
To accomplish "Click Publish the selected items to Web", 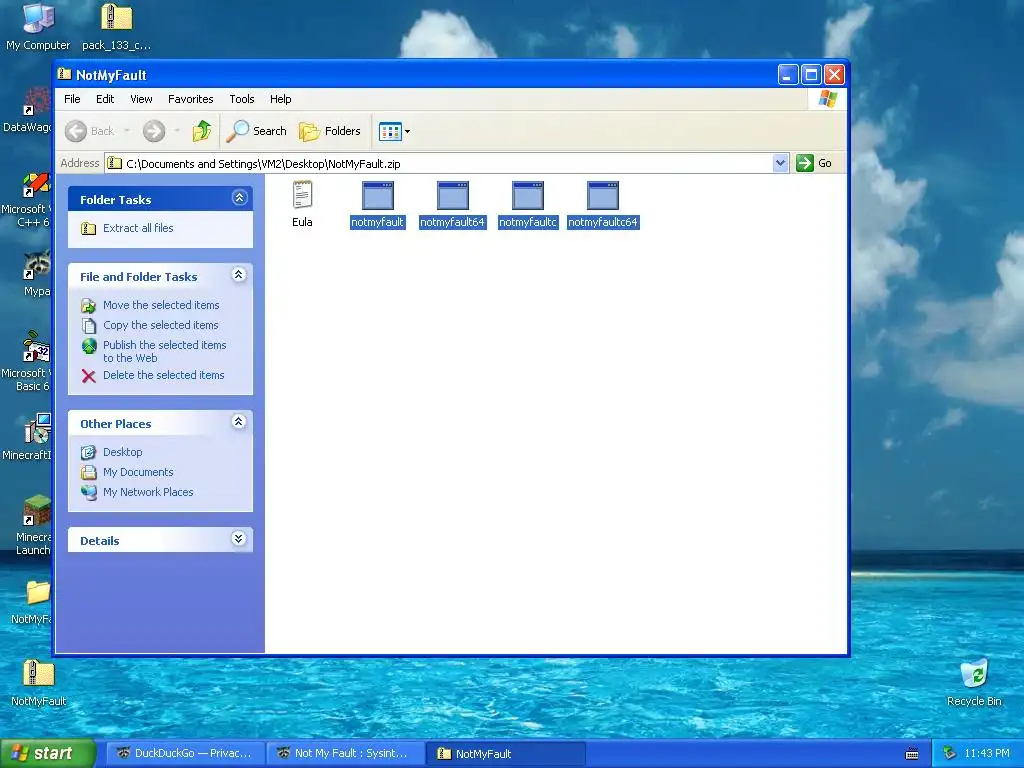I will [165, 351].
